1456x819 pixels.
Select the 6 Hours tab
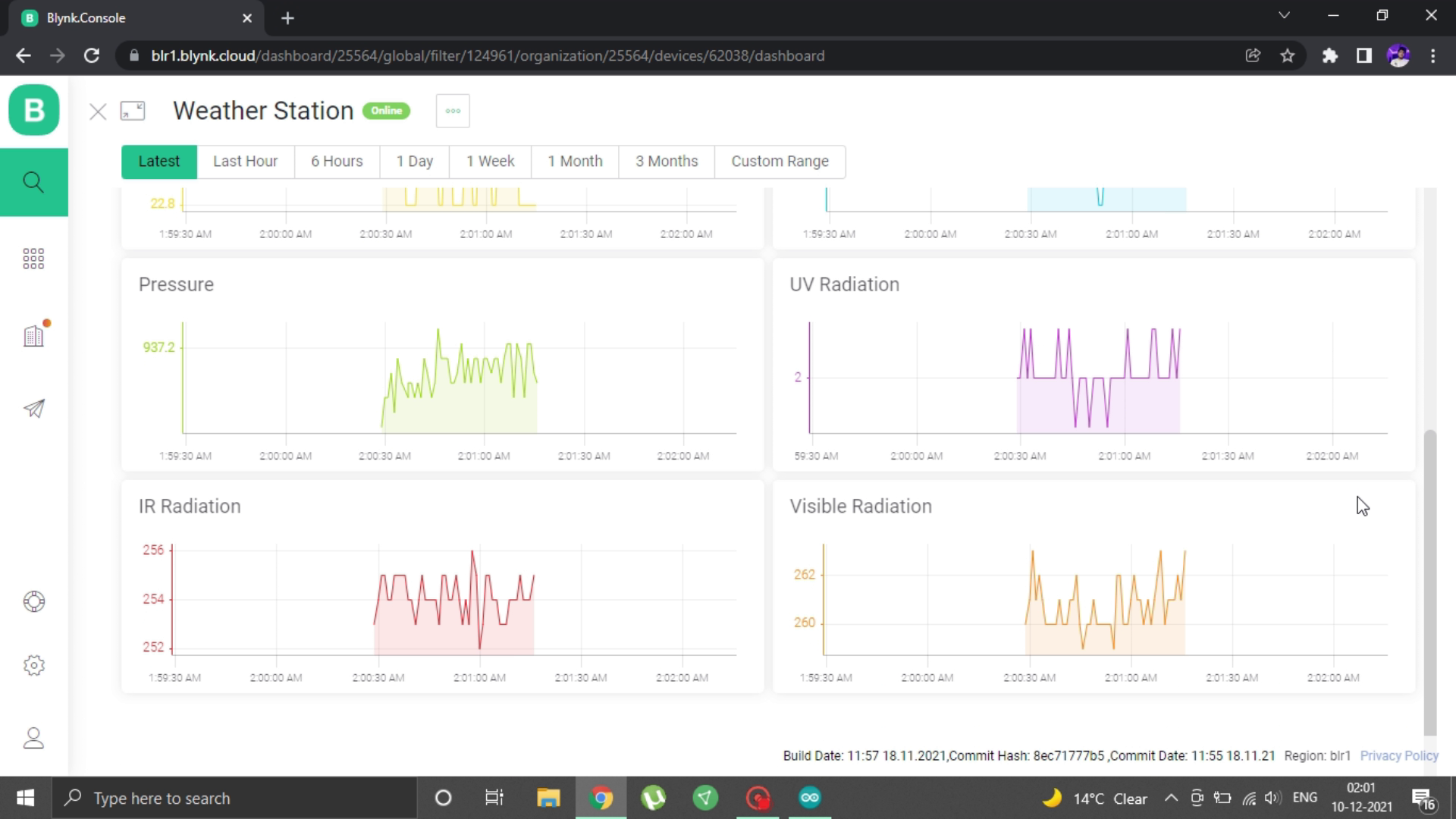[x=337, y=162]
